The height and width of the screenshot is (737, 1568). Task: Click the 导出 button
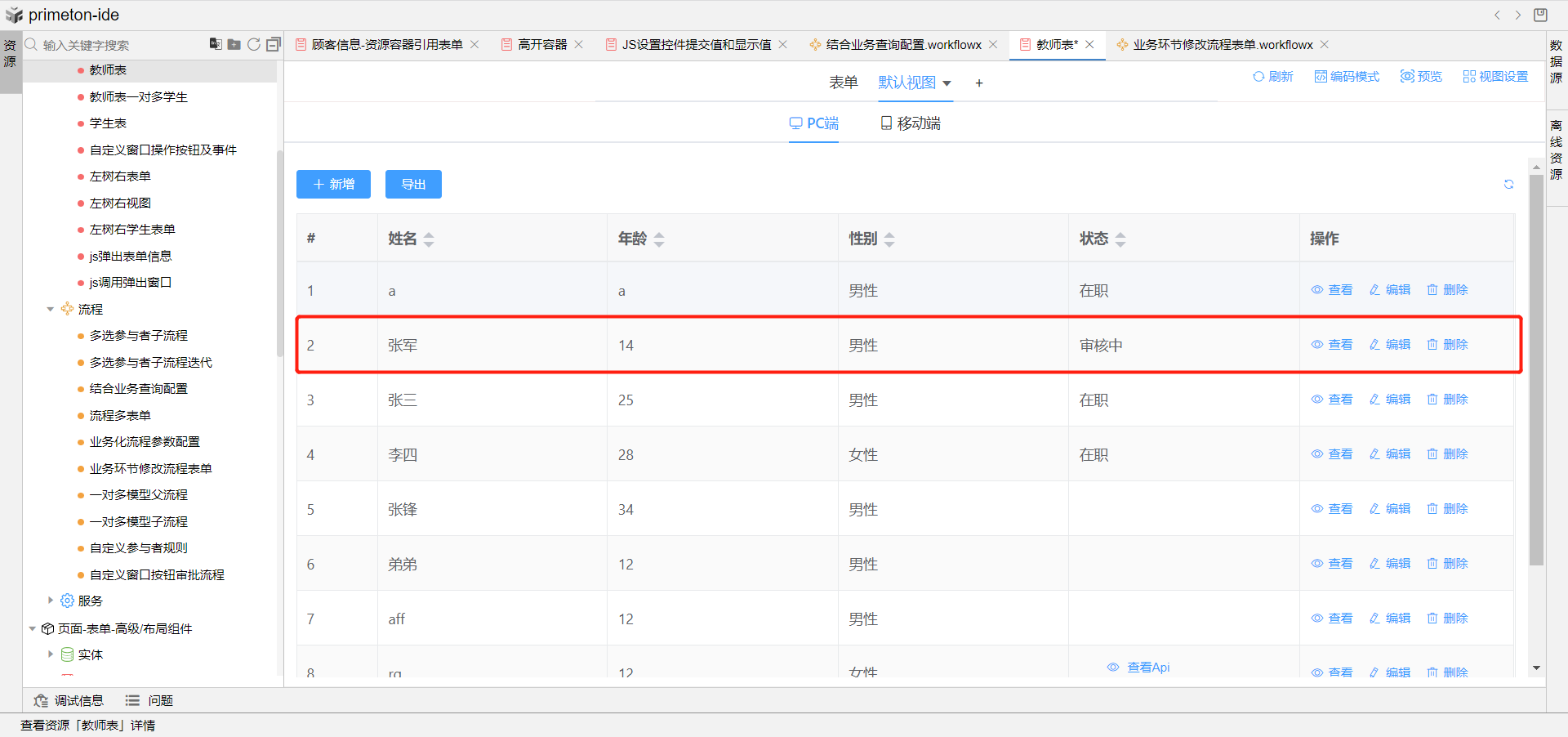(413, 185)
